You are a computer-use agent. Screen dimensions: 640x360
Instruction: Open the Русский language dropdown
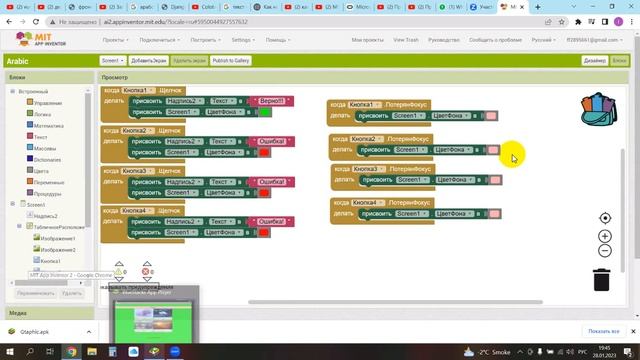(x=544, y=40)
